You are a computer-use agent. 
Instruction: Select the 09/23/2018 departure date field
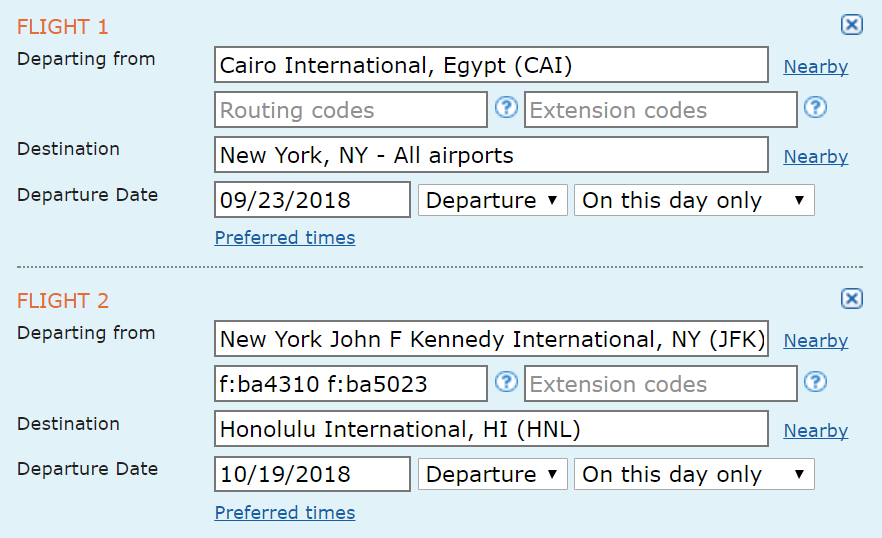312,199
